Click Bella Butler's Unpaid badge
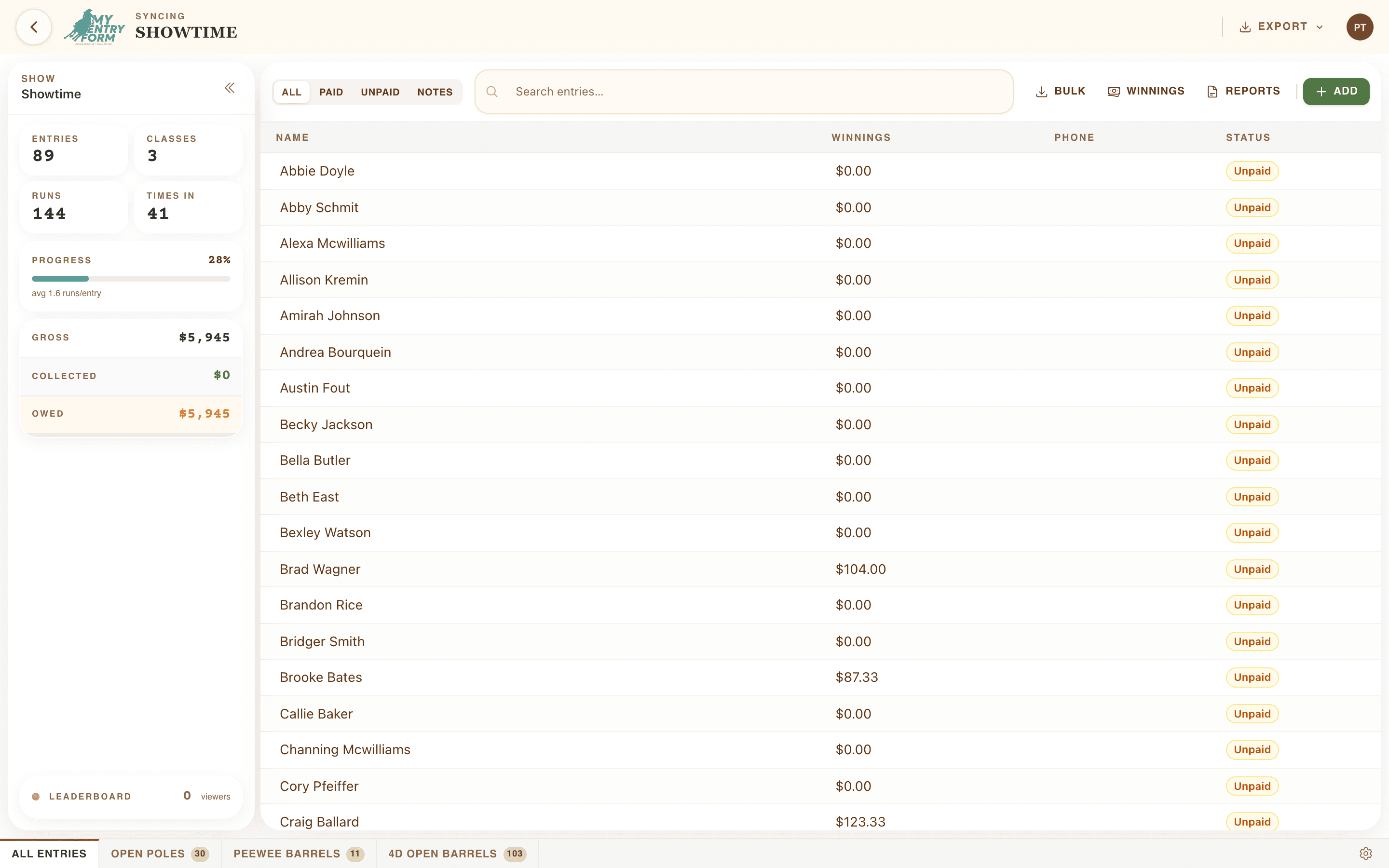This screenshot has height=868, width=1389. point(1252,461)
